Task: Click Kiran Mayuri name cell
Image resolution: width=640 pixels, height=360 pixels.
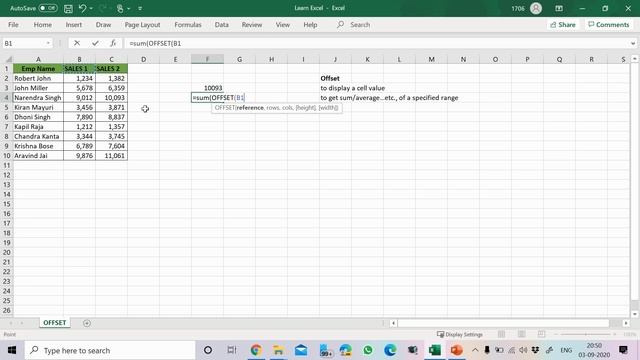Action: click(x=38, y=107)
